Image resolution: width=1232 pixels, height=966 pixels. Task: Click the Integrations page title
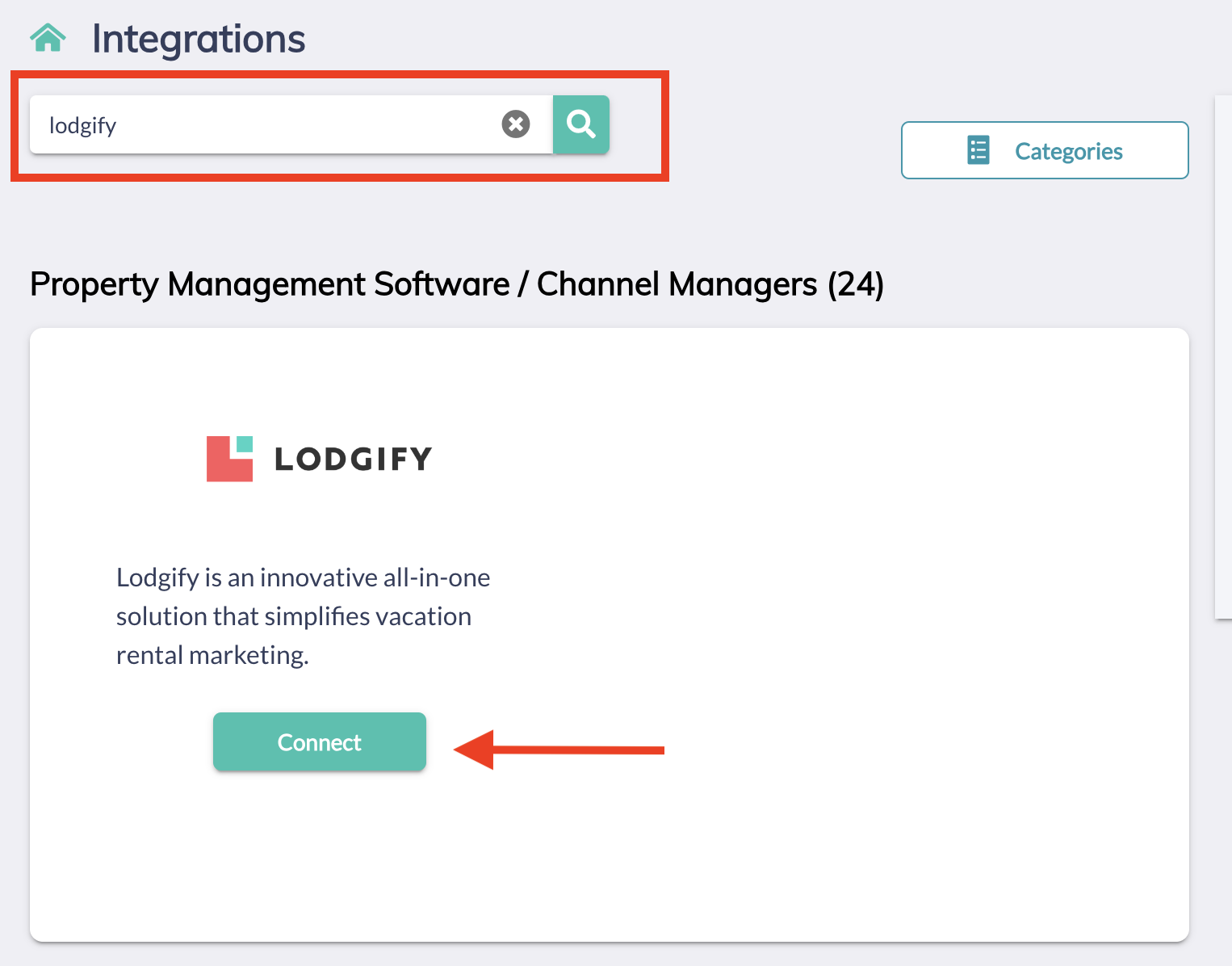point(199,39)
